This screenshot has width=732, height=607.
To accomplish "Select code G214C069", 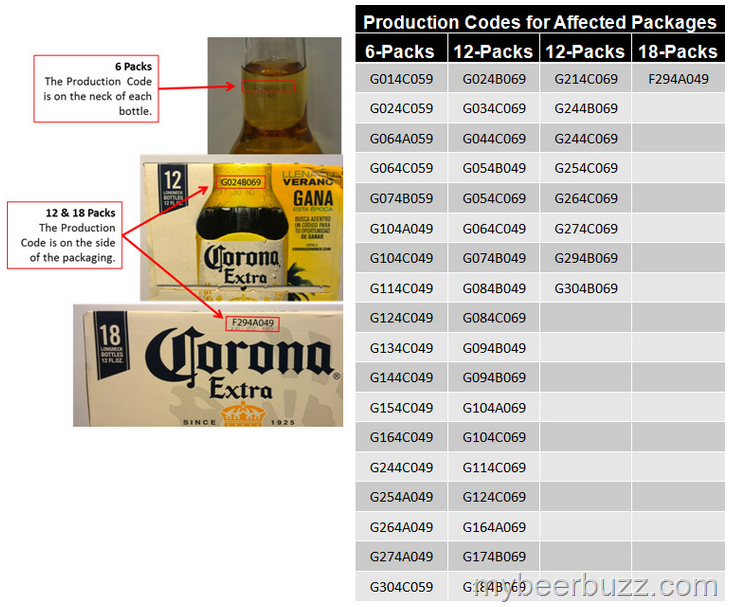I will pyautogui.click(x=586, y=79).
